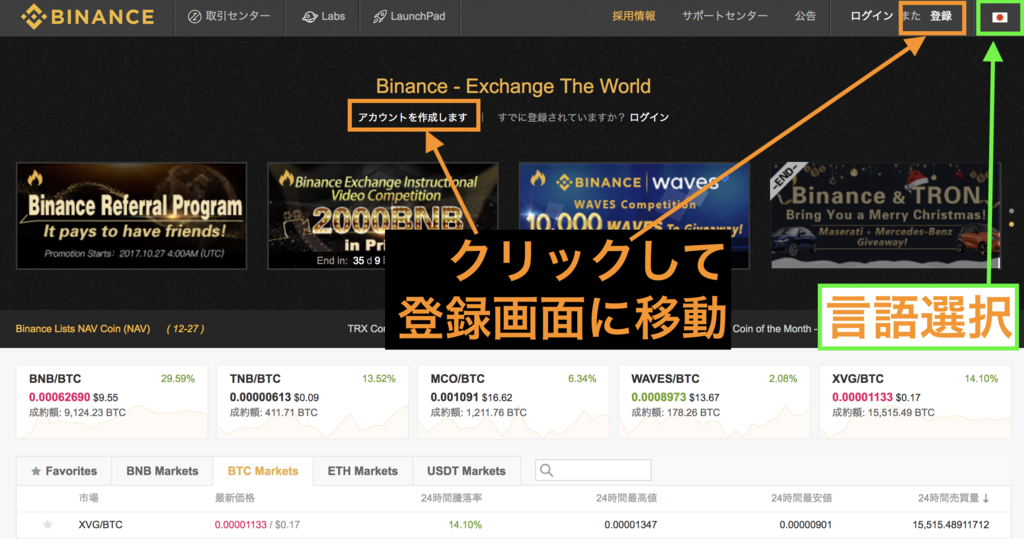Favorite XVG/BTC with star icon
The width and height of the screenshot is (1024, 539).
[48, 525]
